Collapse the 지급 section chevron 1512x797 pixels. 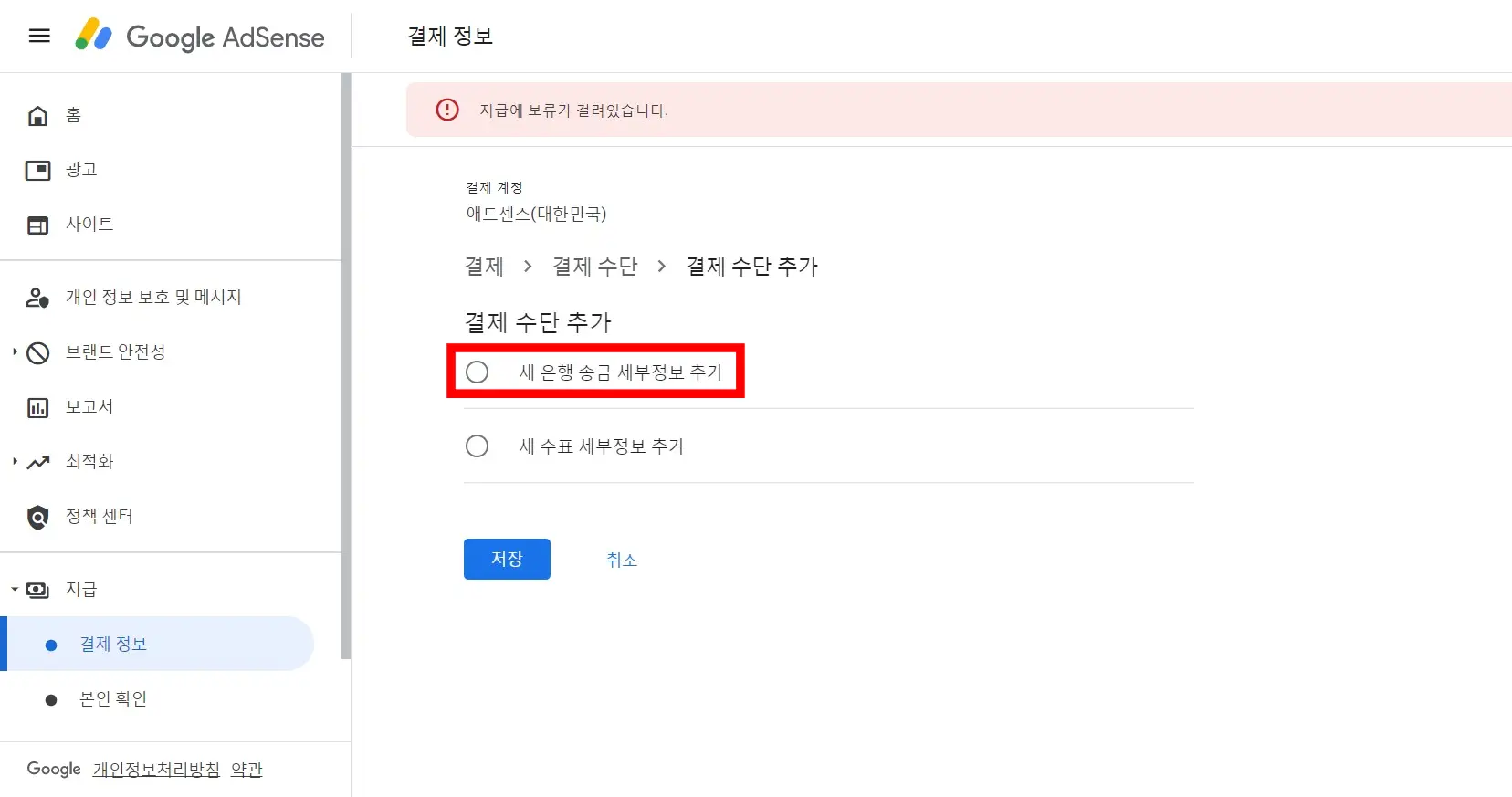(x=13, y=590)
